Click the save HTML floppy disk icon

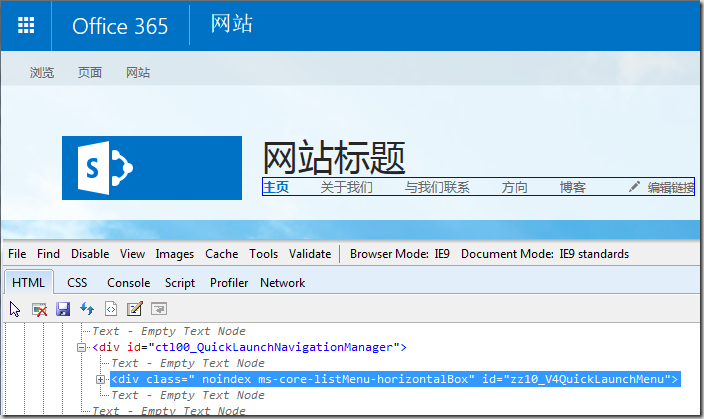(63, 309)
